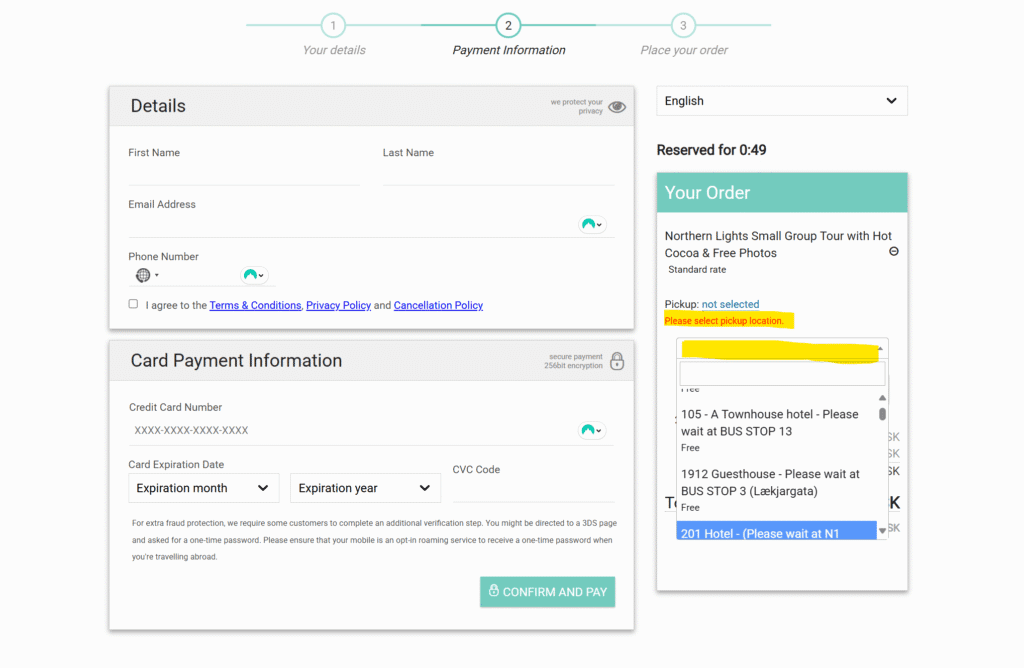The image size is (1024, 668).
Task: Click the privacy eye icon in Details header
Action: click(x=617, y=107)
